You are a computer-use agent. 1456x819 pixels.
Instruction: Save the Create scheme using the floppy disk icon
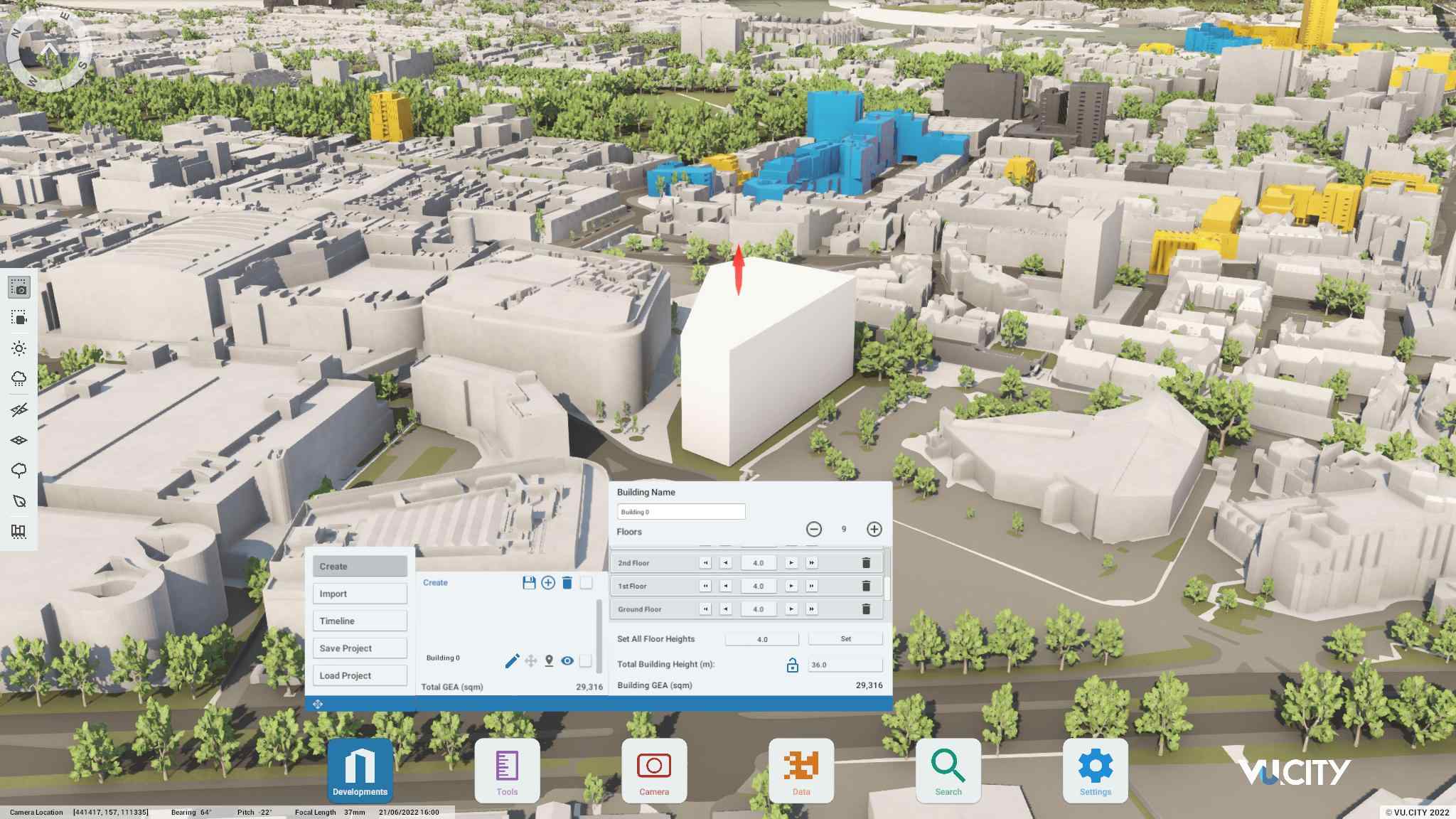coord(528,583)
